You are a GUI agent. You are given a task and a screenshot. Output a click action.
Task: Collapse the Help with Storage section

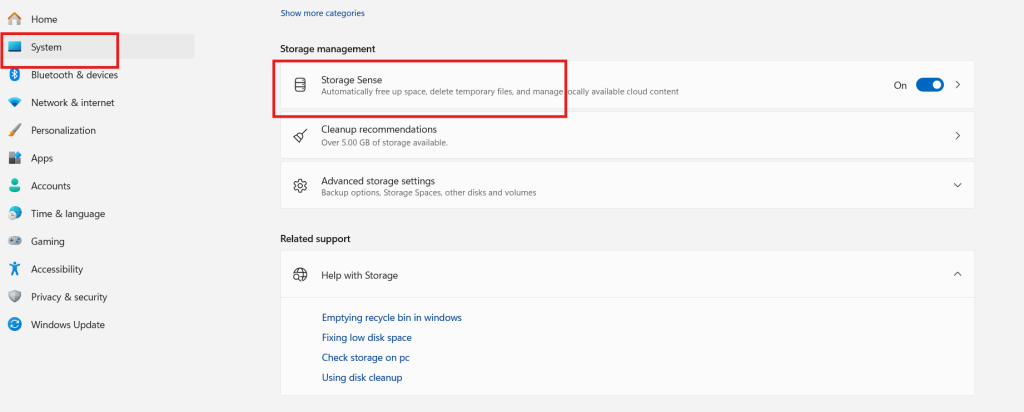click(x=957, y=274)
